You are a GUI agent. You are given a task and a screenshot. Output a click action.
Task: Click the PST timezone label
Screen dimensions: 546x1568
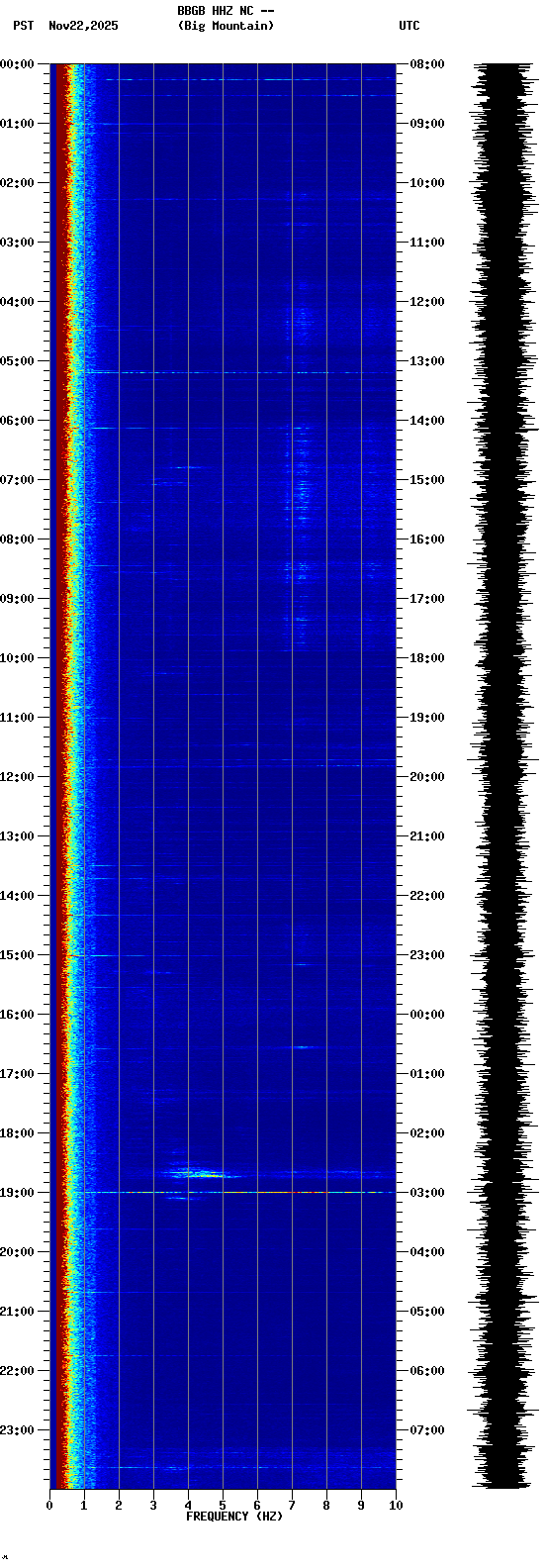23,26
